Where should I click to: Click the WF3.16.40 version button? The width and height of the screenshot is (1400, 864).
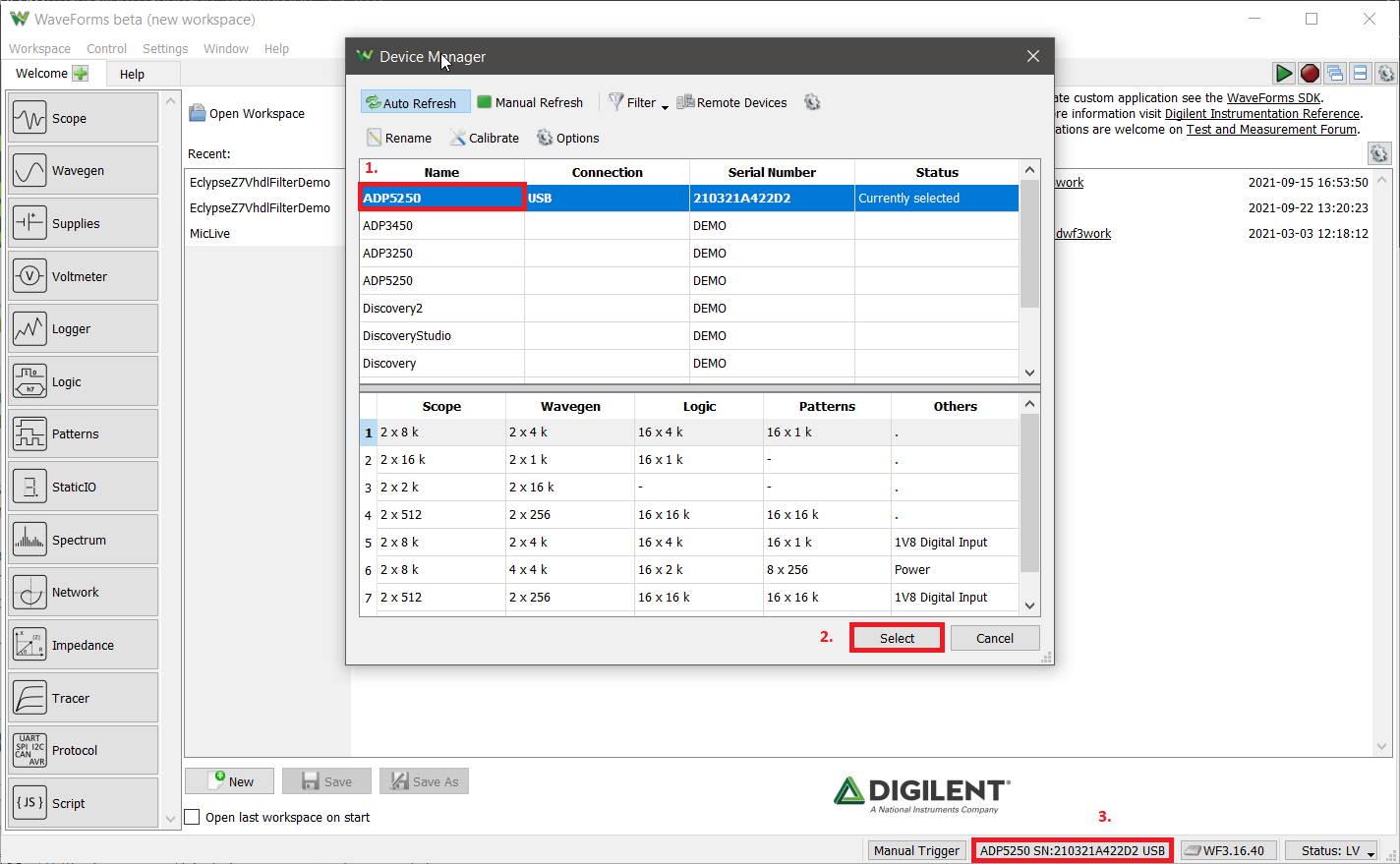[x=1229, y=850]
